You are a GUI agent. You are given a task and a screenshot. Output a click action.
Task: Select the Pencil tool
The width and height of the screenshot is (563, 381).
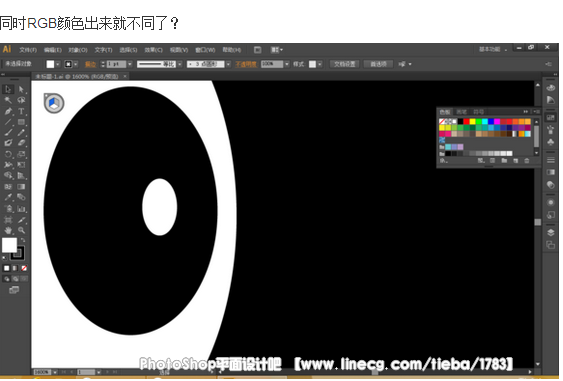coord(21,133)
